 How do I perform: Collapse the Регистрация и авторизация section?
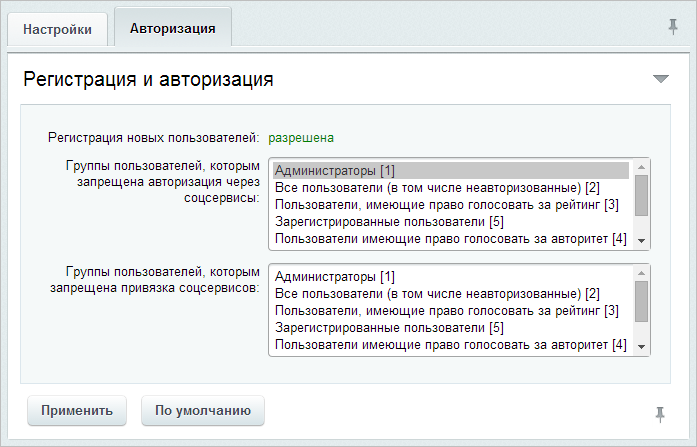click(661, 79)
